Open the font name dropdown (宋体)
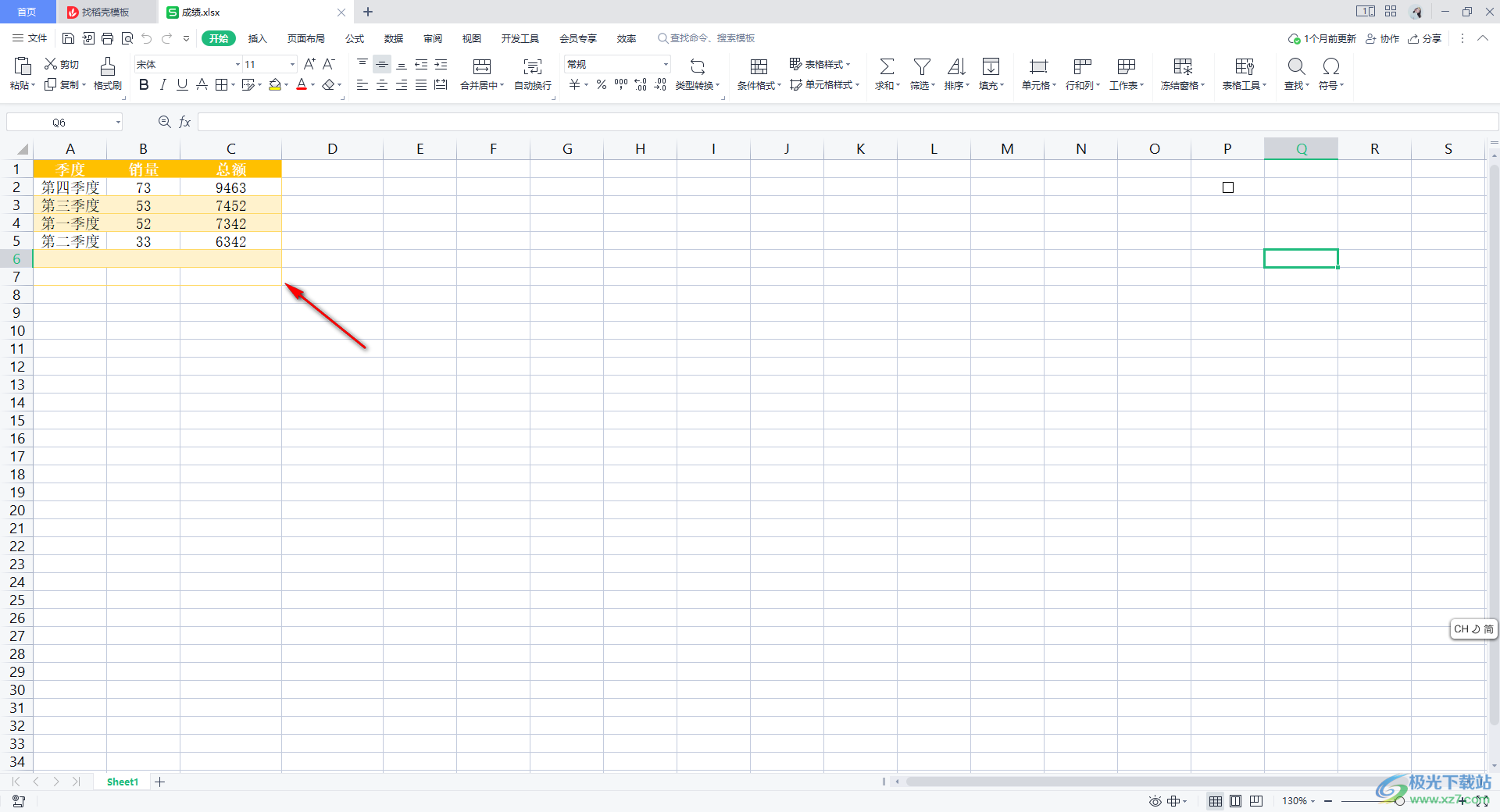 [x=237, y=64]
